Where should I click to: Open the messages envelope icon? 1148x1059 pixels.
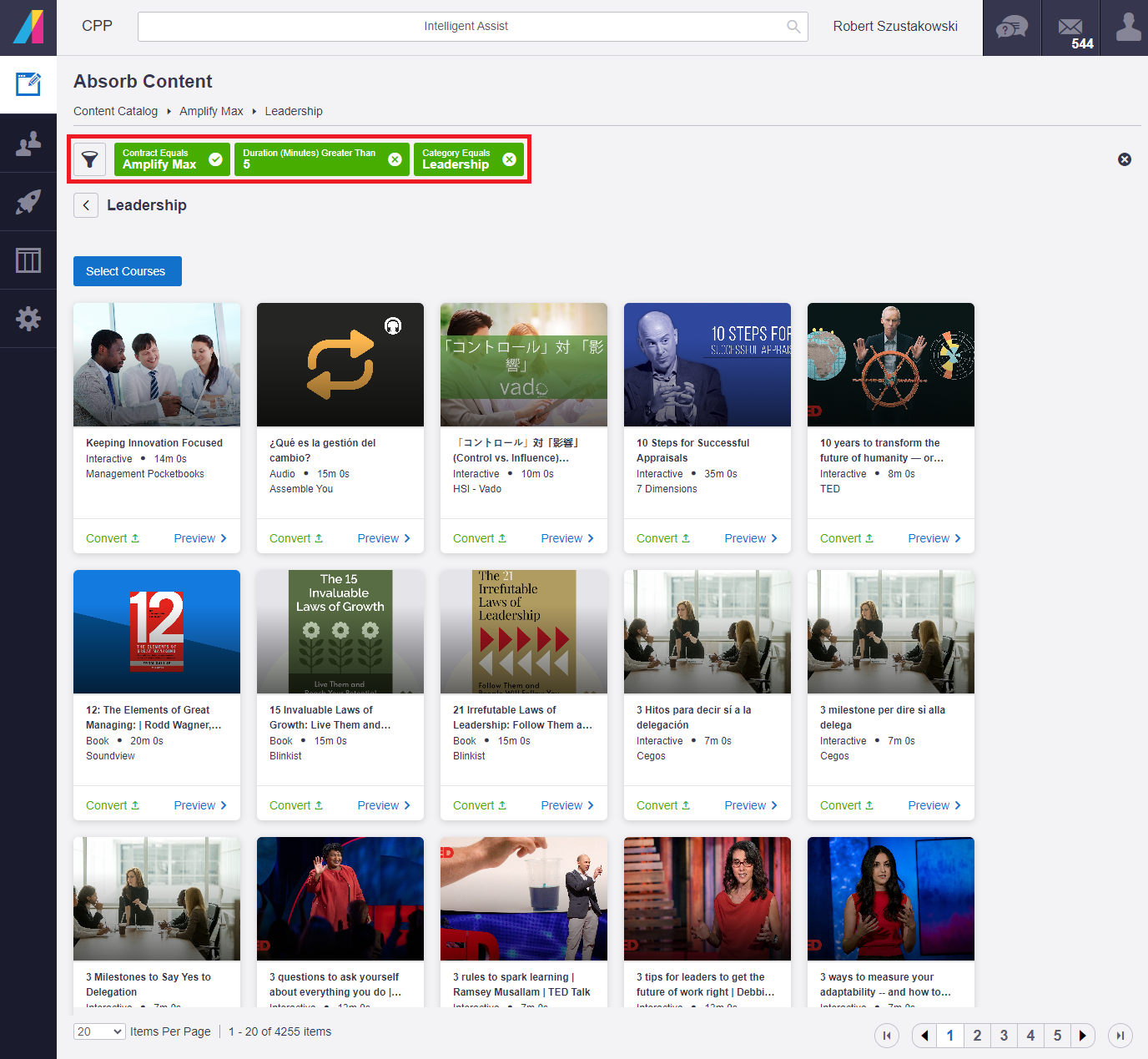pos(1070,28)
